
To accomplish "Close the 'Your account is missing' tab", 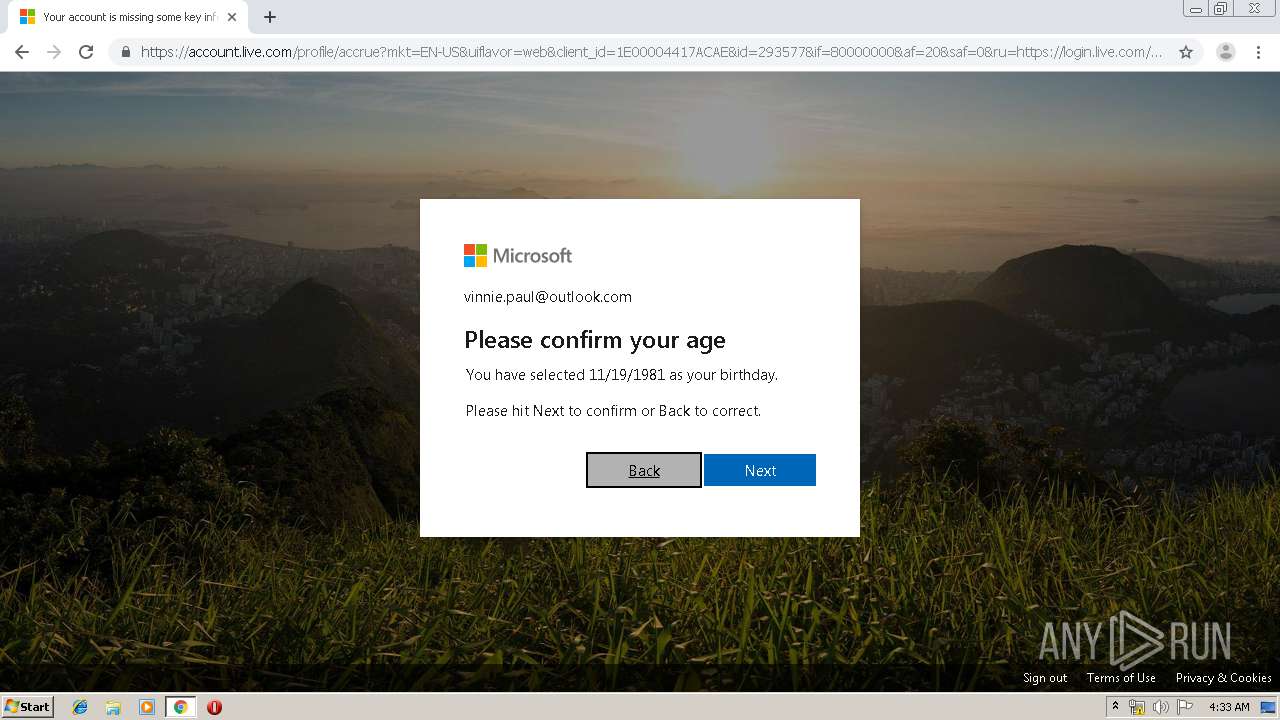I will click(232, 17).
